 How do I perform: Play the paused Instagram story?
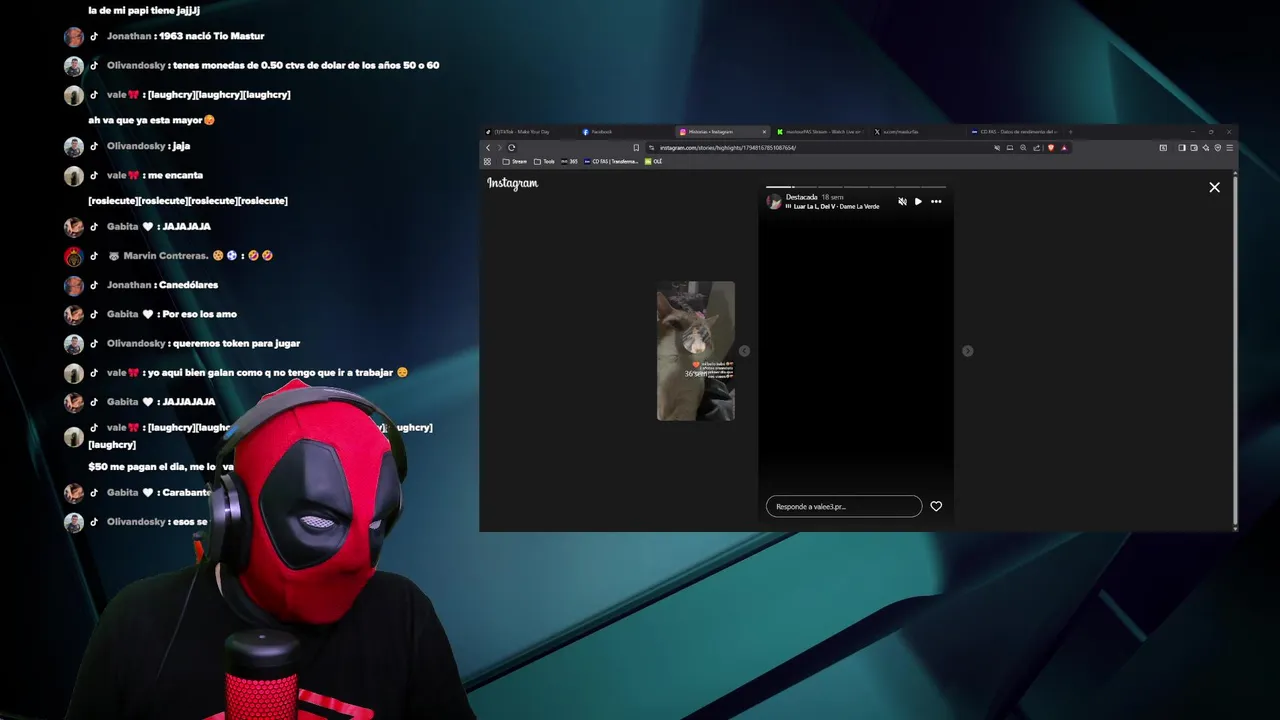918,202
